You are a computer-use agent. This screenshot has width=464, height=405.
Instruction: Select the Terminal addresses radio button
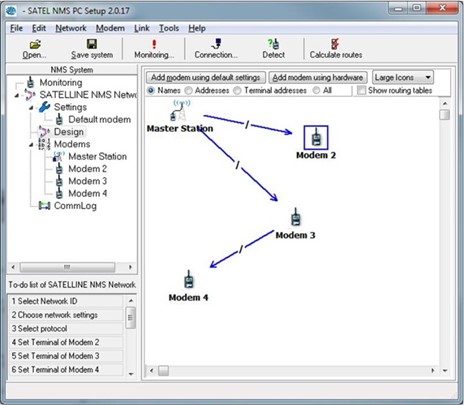237,90
